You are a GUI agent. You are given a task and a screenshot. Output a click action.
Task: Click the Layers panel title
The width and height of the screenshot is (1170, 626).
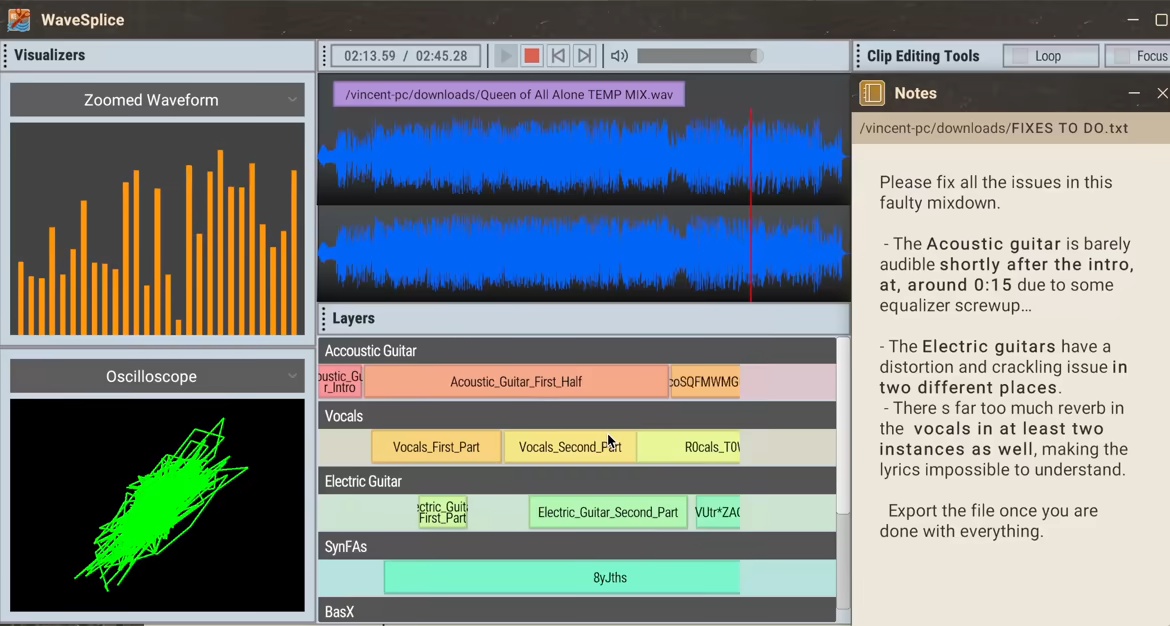(x=354, y=319)
